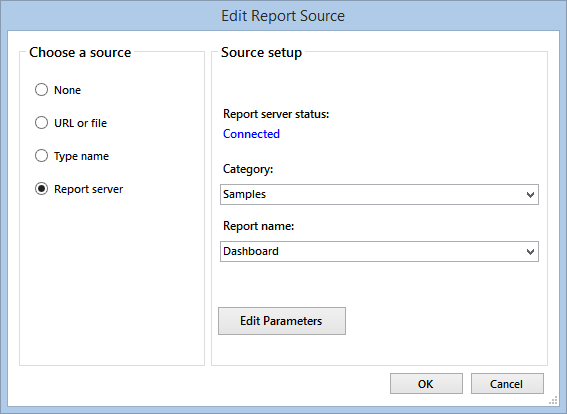Dismiss the dialog with Cancel
The height and width of the screenshot is (414, 567).
coord(507,384)
